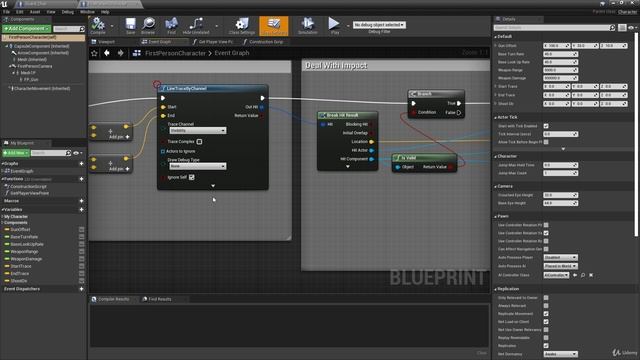
Task: Open Auto Possess AI dropdown
Action: (x=560, y=266)
